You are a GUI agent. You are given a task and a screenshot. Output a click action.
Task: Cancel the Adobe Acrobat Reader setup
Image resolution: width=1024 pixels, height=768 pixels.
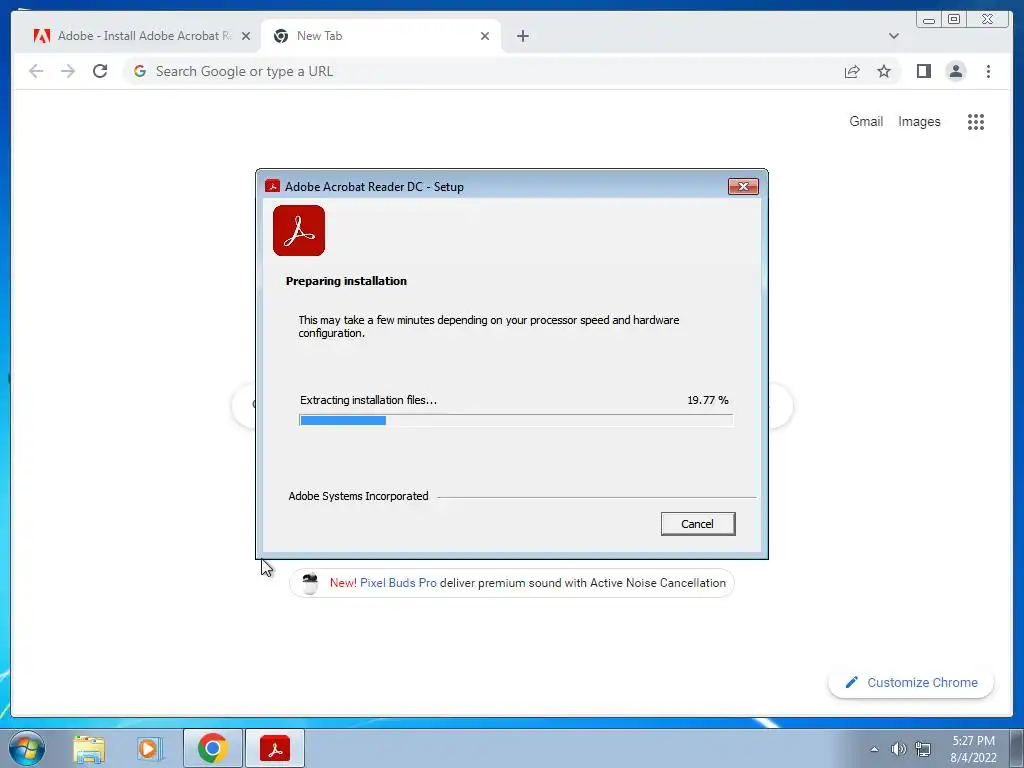coord(697,524)
